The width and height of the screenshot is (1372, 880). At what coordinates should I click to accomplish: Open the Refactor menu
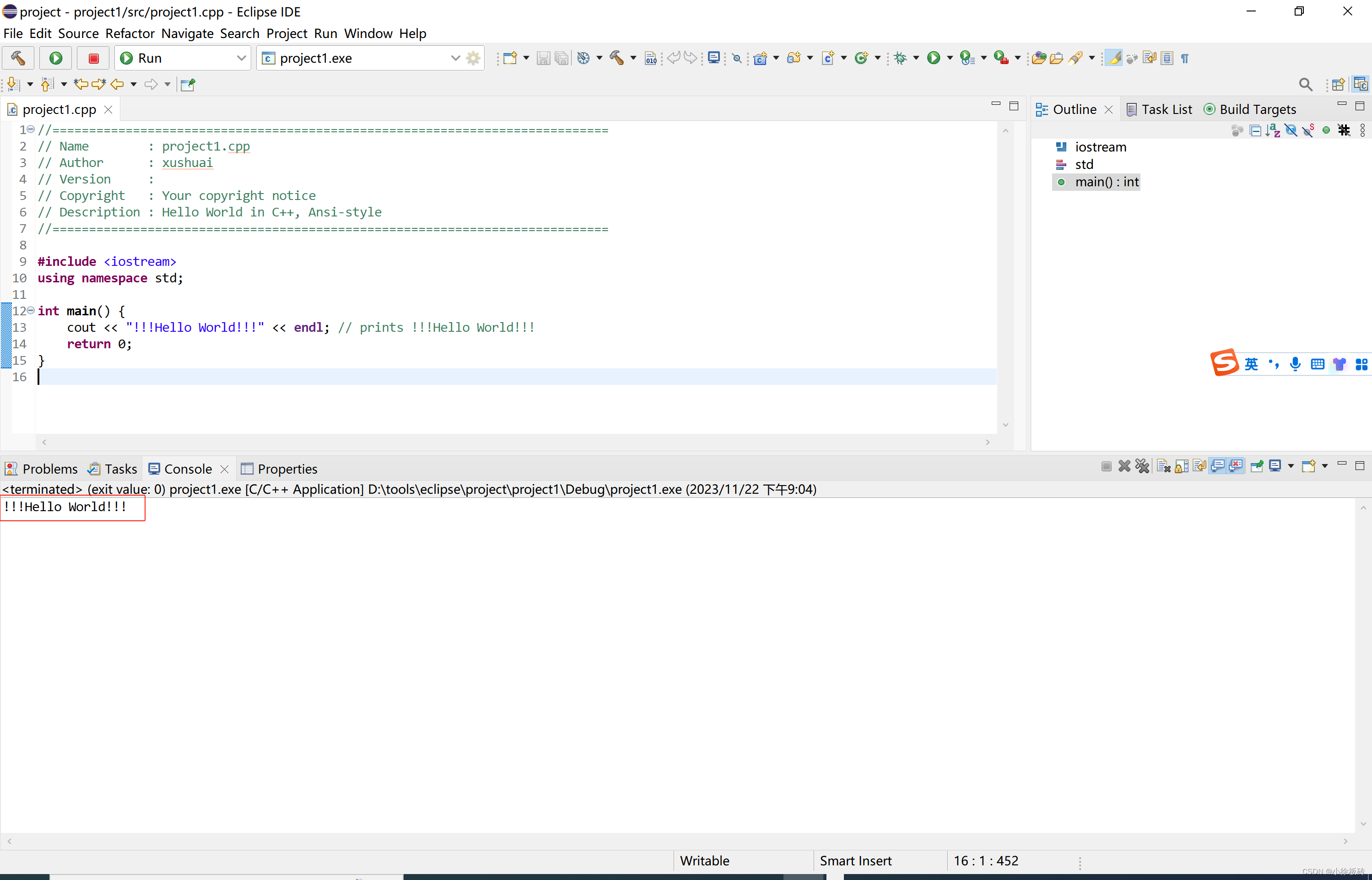[130, 33]
